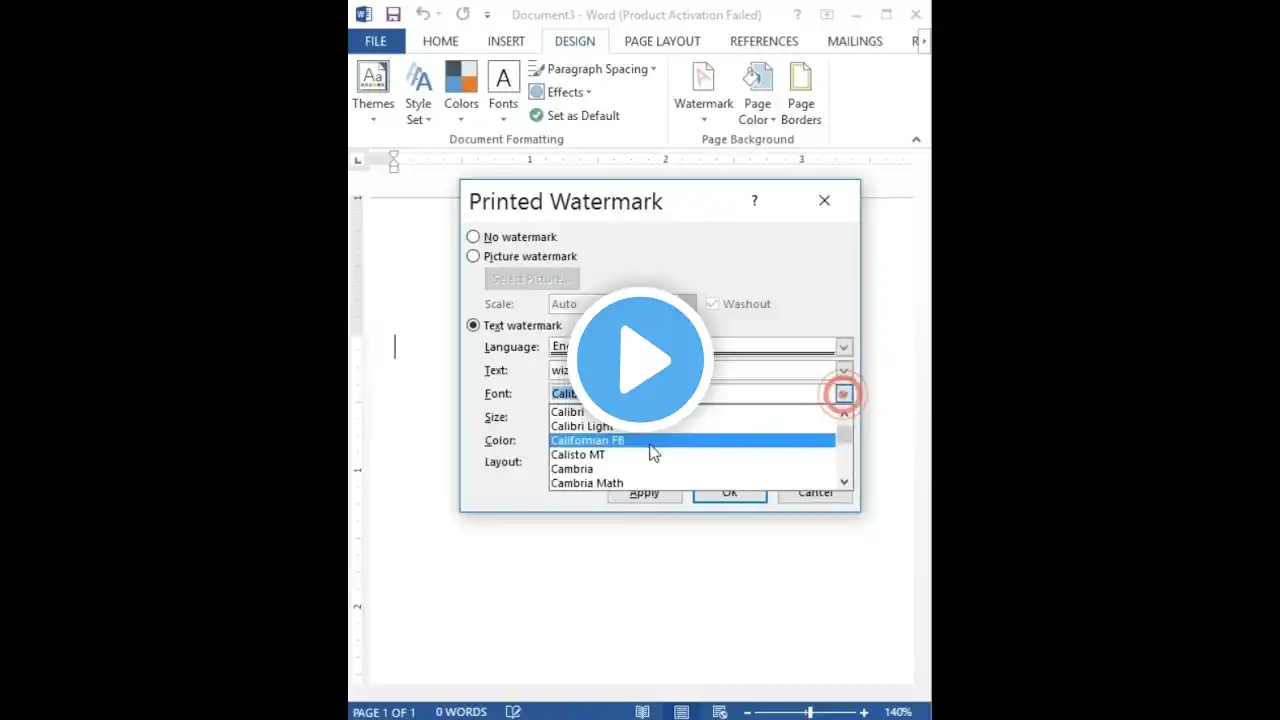Click the Select Picture button
Viewport: 1280px width, 720px height.
[x=532, y=279]
